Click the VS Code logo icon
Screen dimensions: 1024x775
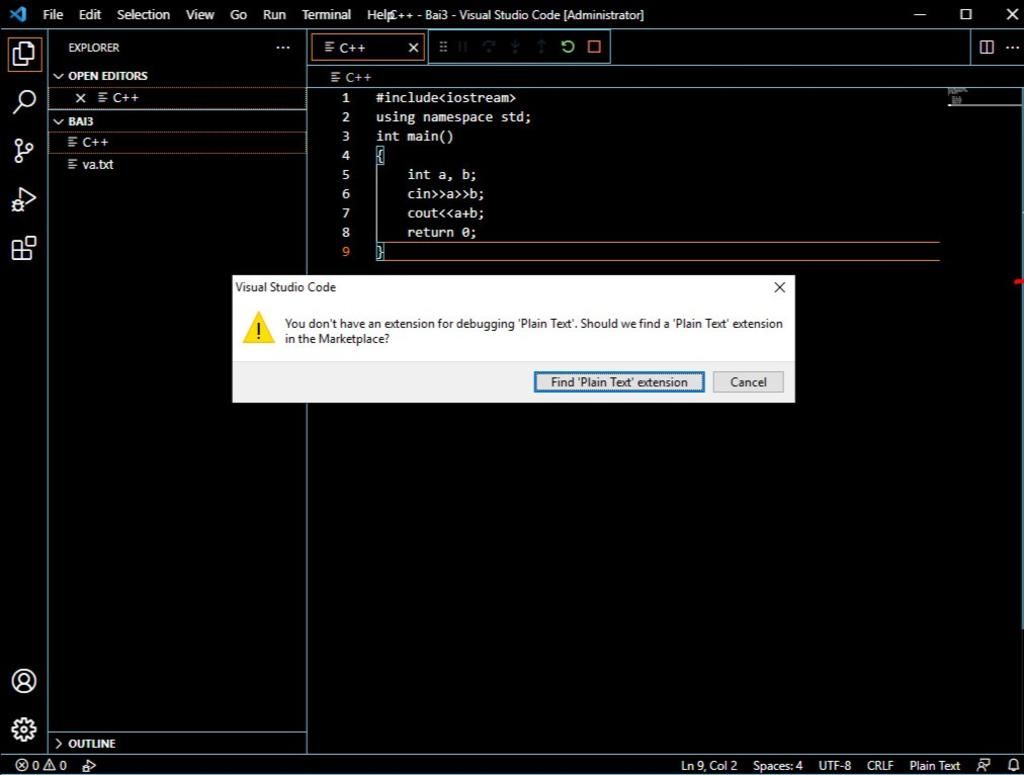click(x=18, y=14)
